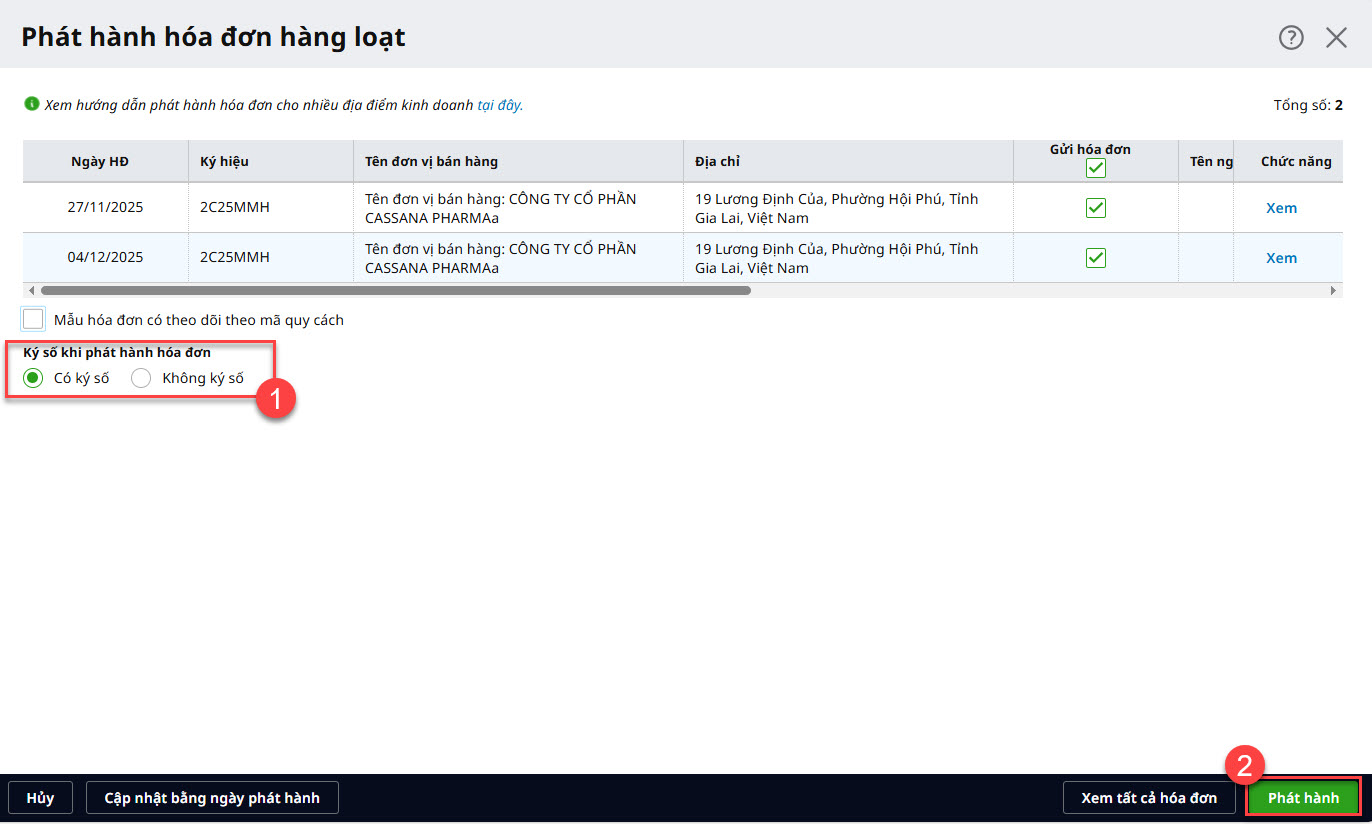The image size is (1372, 824).
Task: View the invoice dated 27/11/2025
Action: (1281, 208)
